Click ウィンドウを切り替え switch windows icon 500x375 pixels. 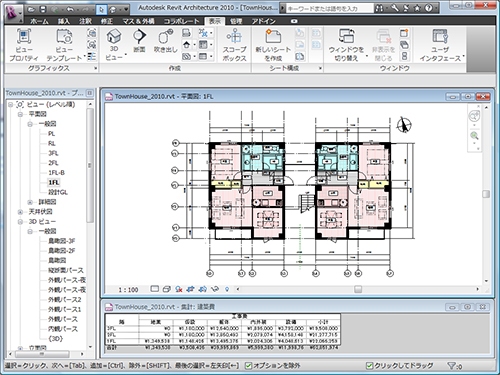coord(346,36)
